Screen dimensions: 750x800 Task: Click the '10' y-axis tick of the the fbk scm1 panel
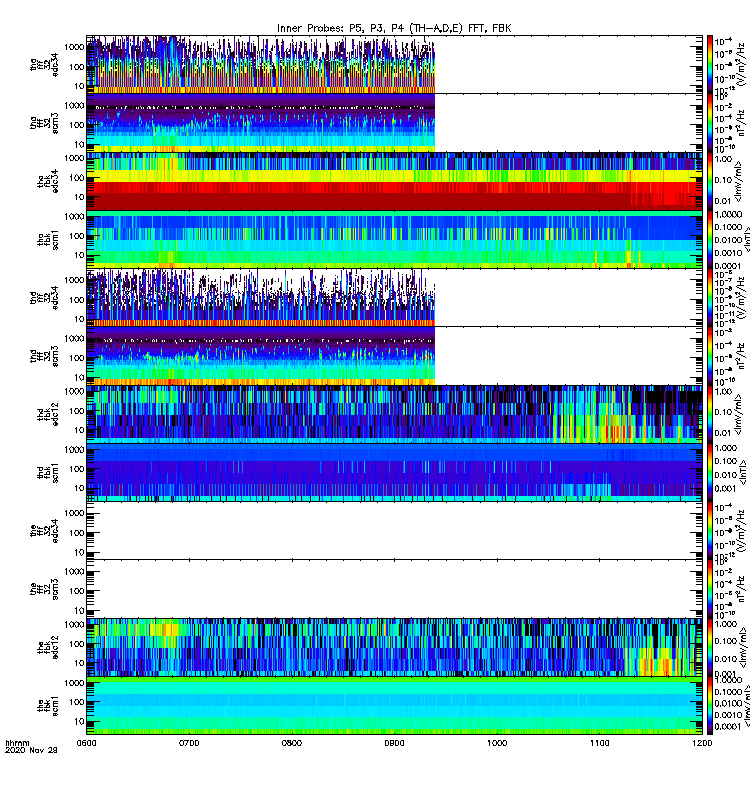pyautogui.click(x=79, y=721)
